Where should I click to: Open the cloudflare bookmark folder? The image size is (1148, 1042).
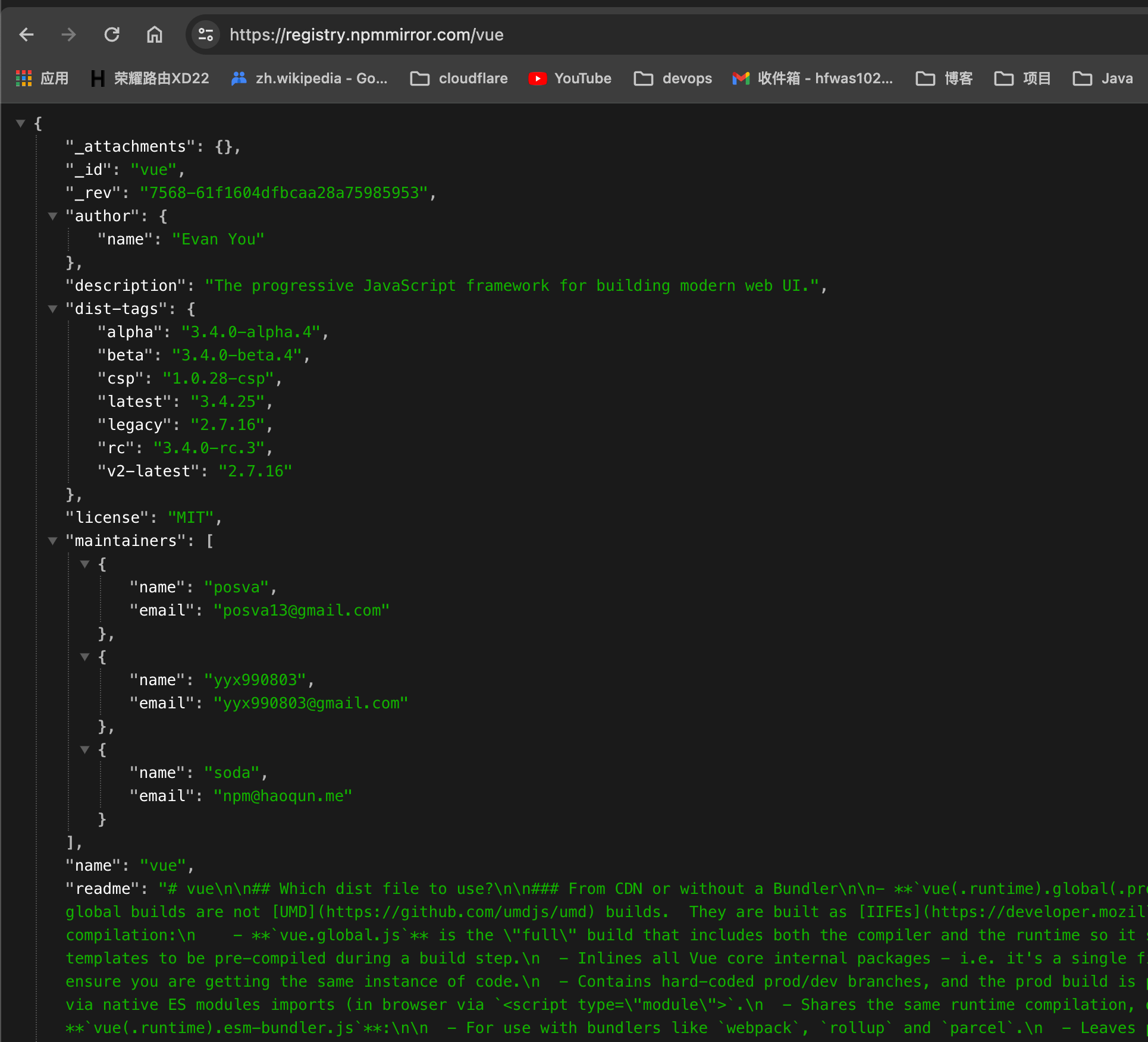point(459,79)
